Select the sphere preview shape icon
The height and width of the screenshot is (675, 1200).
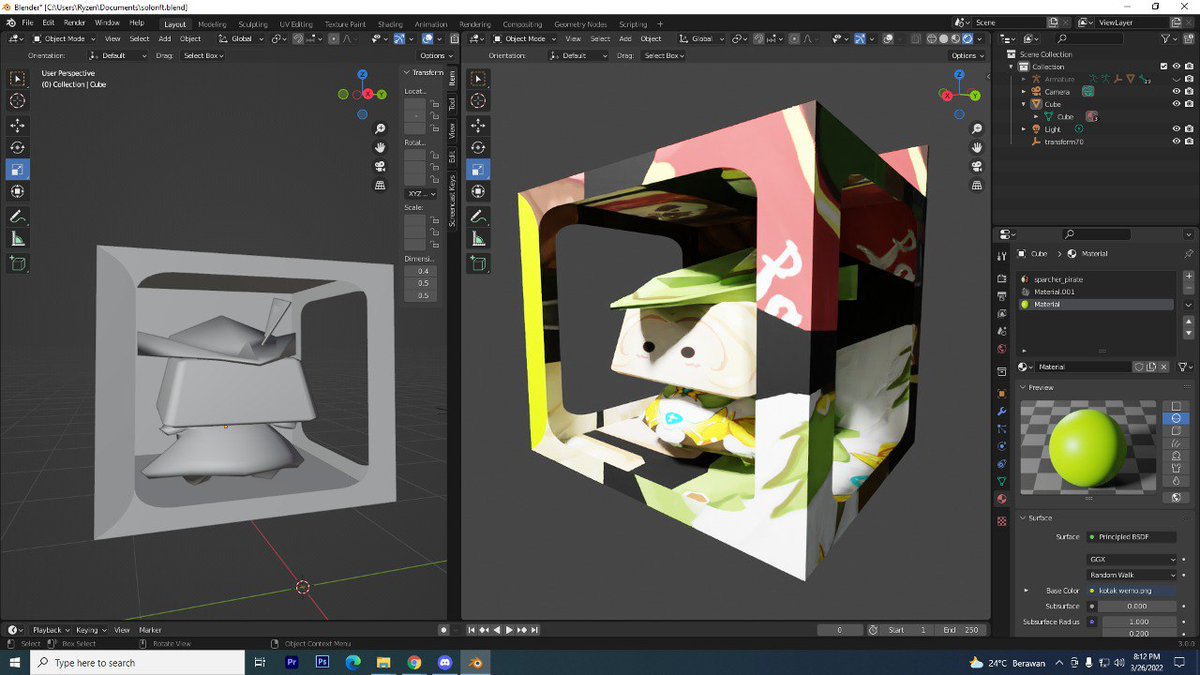pos(1176,418)
